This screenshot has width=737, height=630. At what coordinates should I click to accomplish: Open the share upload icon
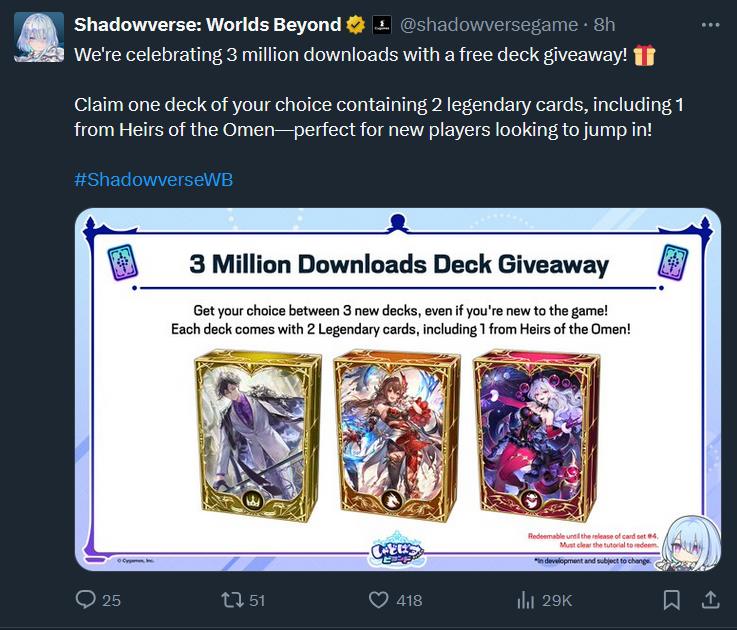[x=711, y=600]
